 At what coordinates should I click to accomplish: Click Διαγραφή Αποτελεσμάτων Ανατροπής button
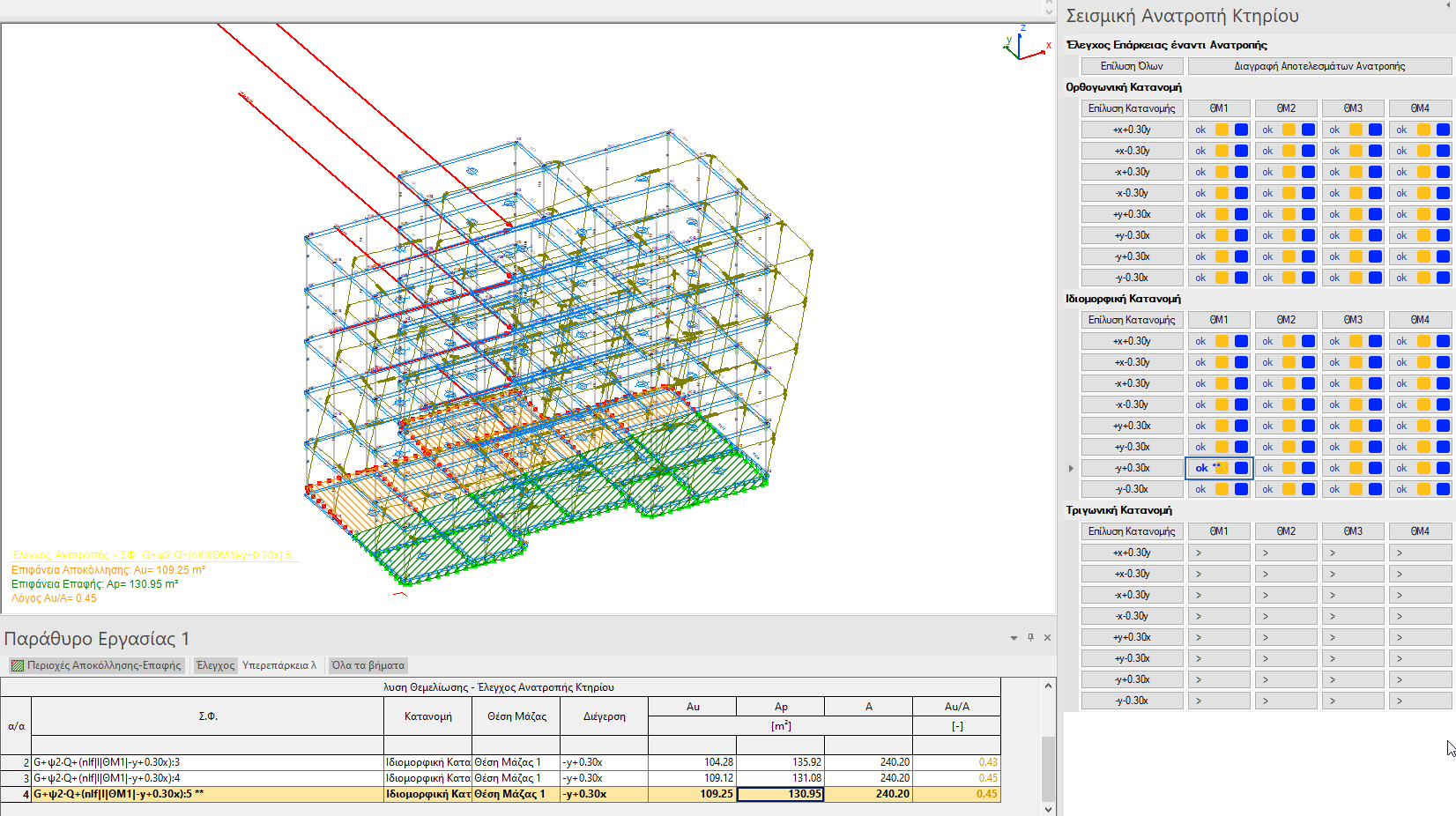click(x=1319, y=66)
